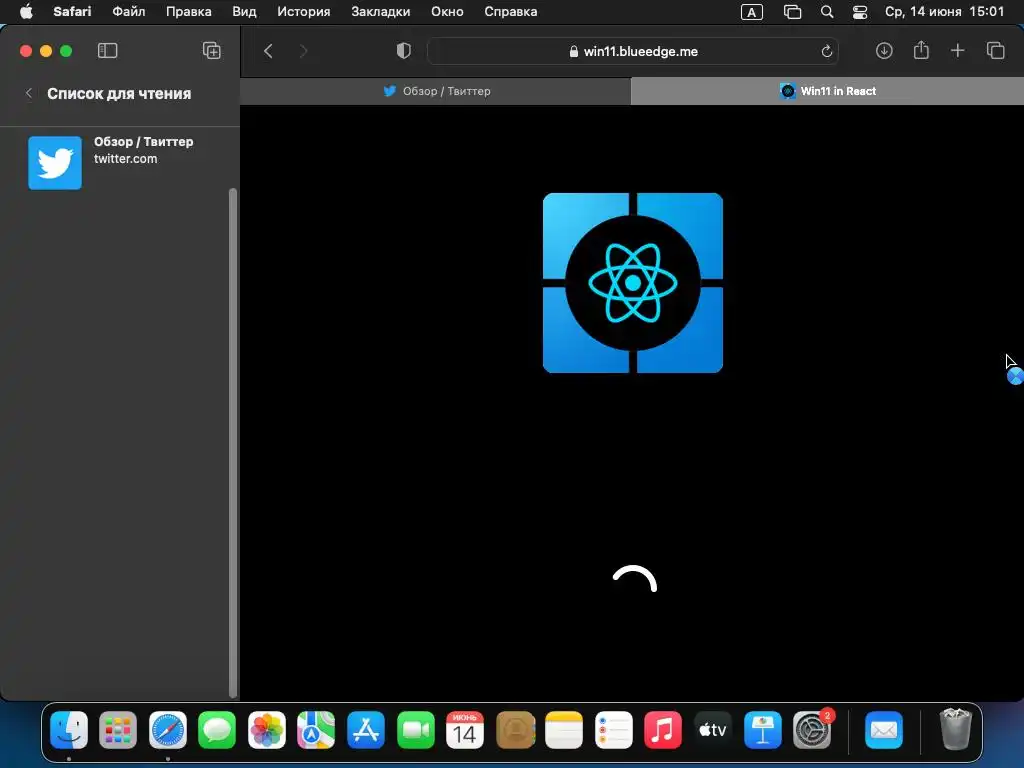Open the Apple menu
Screen dimensions: 1024x768
(x=26, y=12)
